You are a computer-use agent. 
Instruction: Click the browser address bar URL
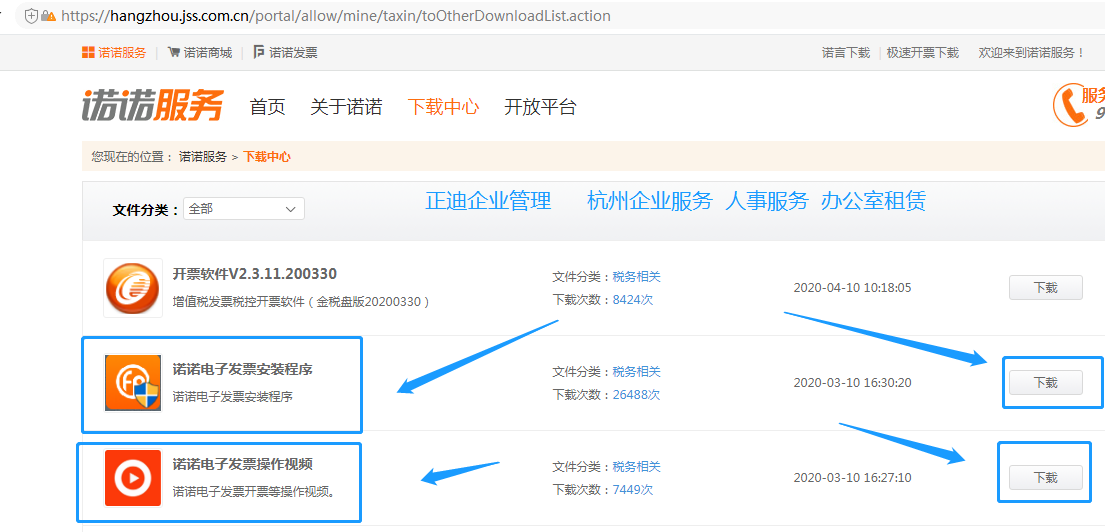click(x=336, y=16)
